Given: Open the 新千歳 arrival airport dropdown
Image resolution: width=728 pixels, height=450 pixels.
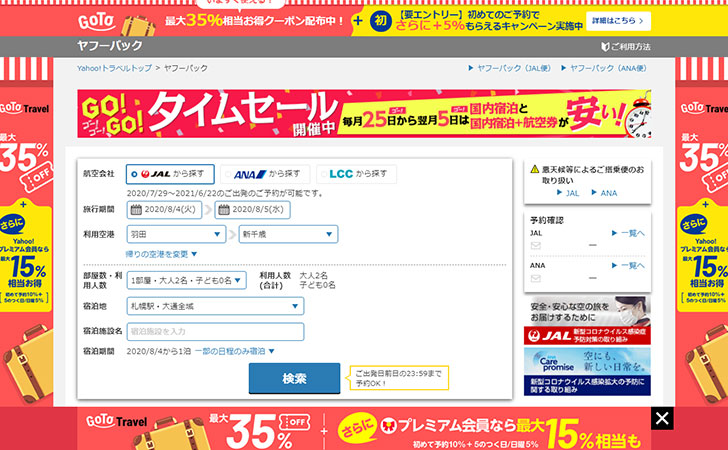Looking at the screenshot, I should (x=288, y=235).
